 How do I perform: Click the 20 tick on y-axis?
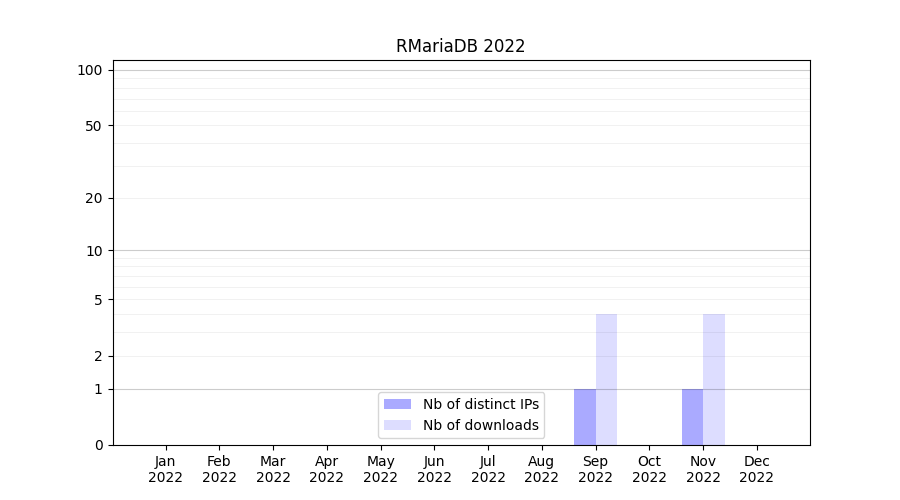[93, 198]
